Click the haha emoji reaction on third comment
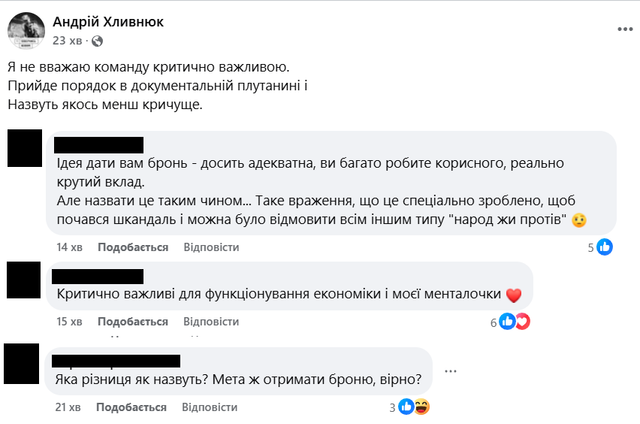 pos(421,407)
